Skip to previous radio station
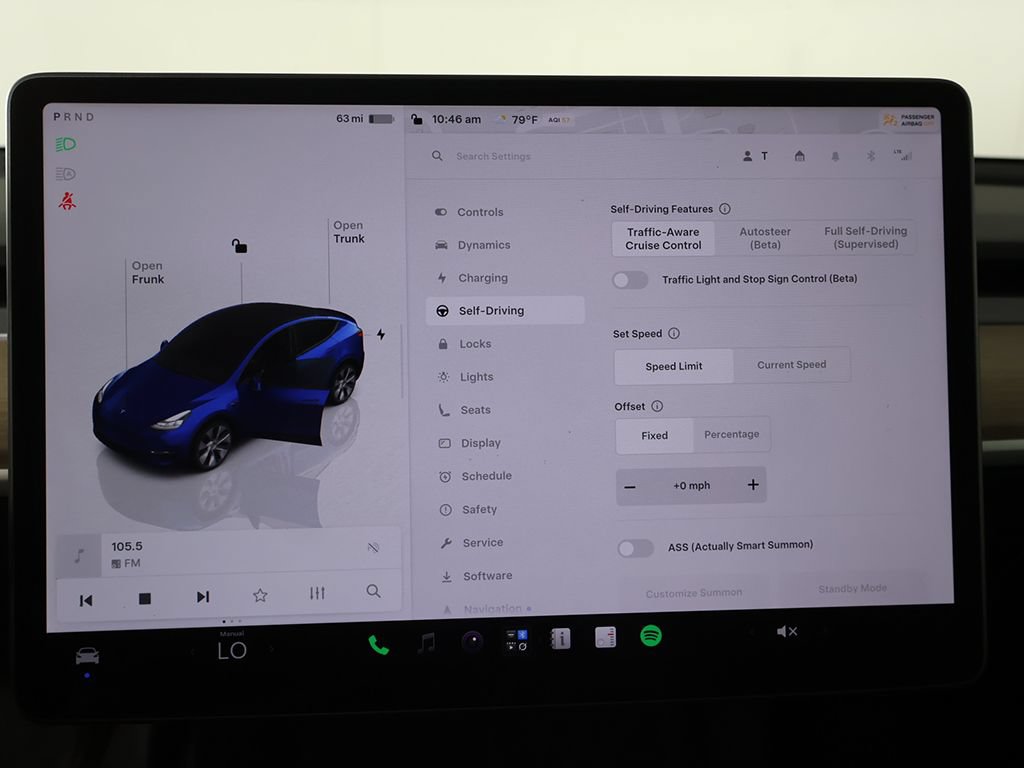The width and height of the screenshot is (1024, 768). point(86,600)
